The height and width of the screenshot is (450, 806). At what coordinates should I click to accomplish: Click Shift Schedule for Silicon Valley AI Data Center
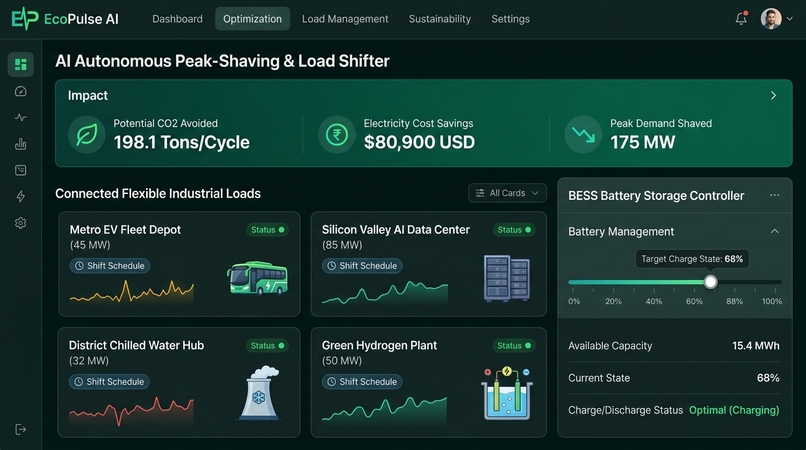click(362, 266)
